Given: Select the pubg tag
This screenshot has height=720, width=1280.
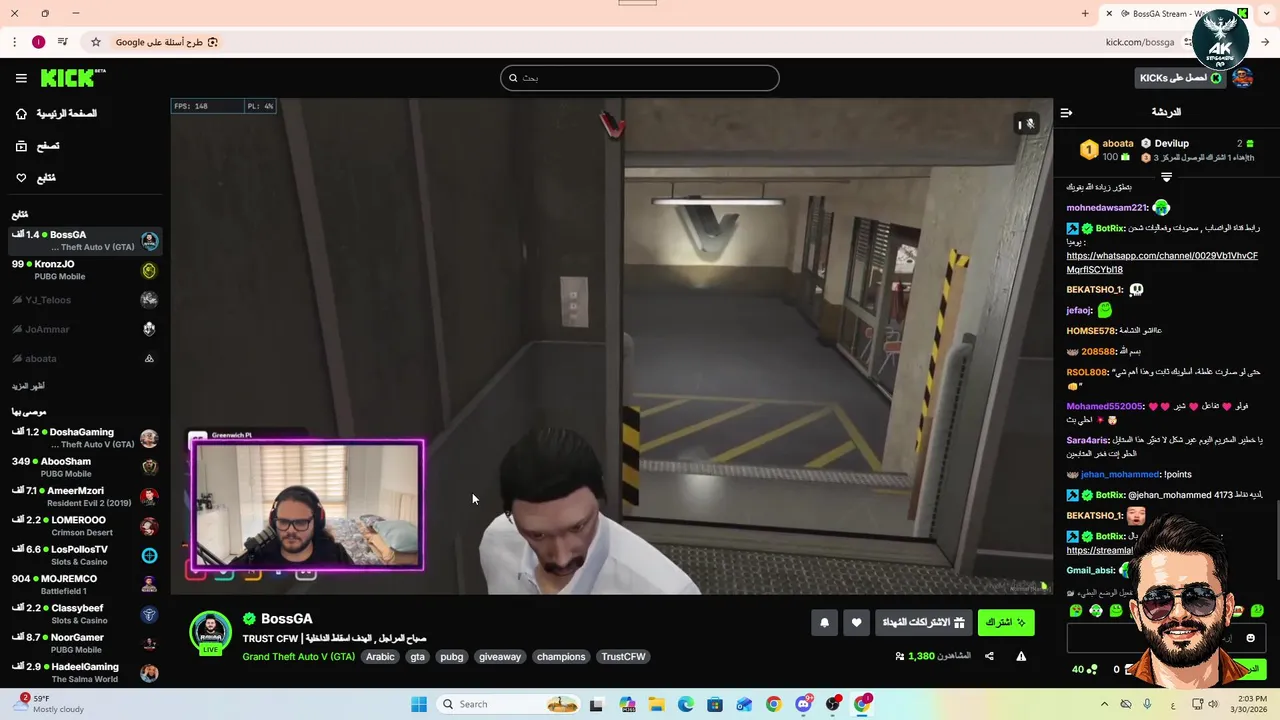Looking at the screenshot, I should (452, 657).
